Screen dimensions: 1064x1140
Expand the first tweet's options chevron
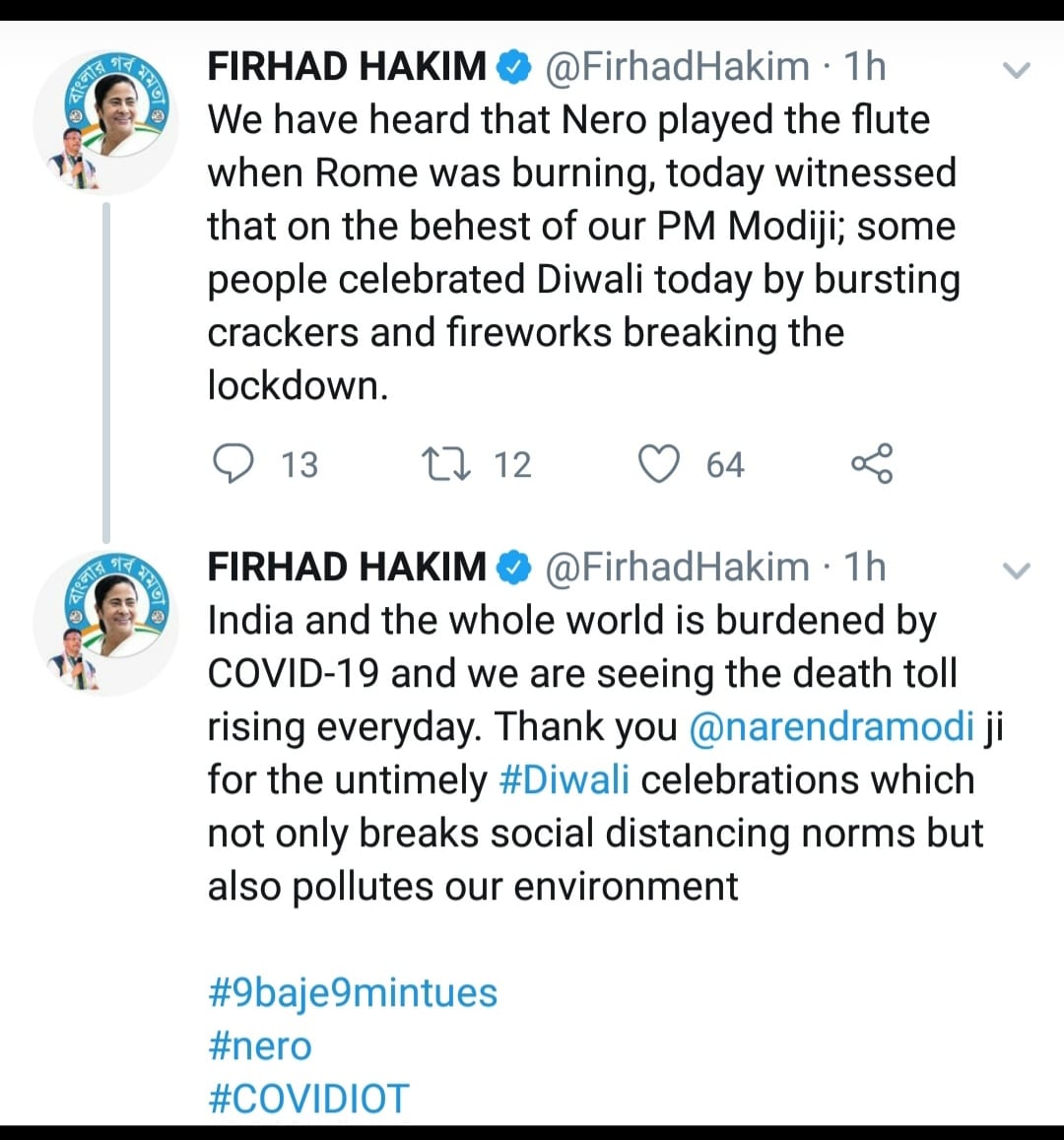tap(1015, 70)
